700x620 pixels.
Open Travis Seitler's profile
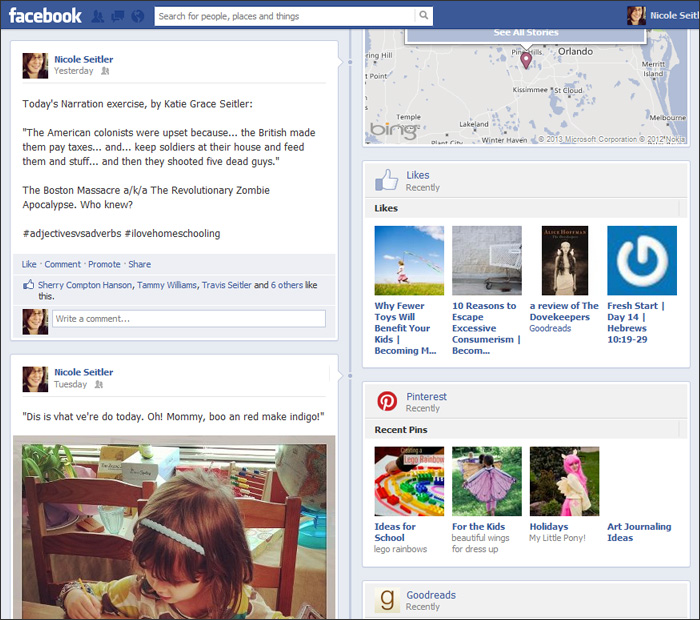(x=226, y=285)
